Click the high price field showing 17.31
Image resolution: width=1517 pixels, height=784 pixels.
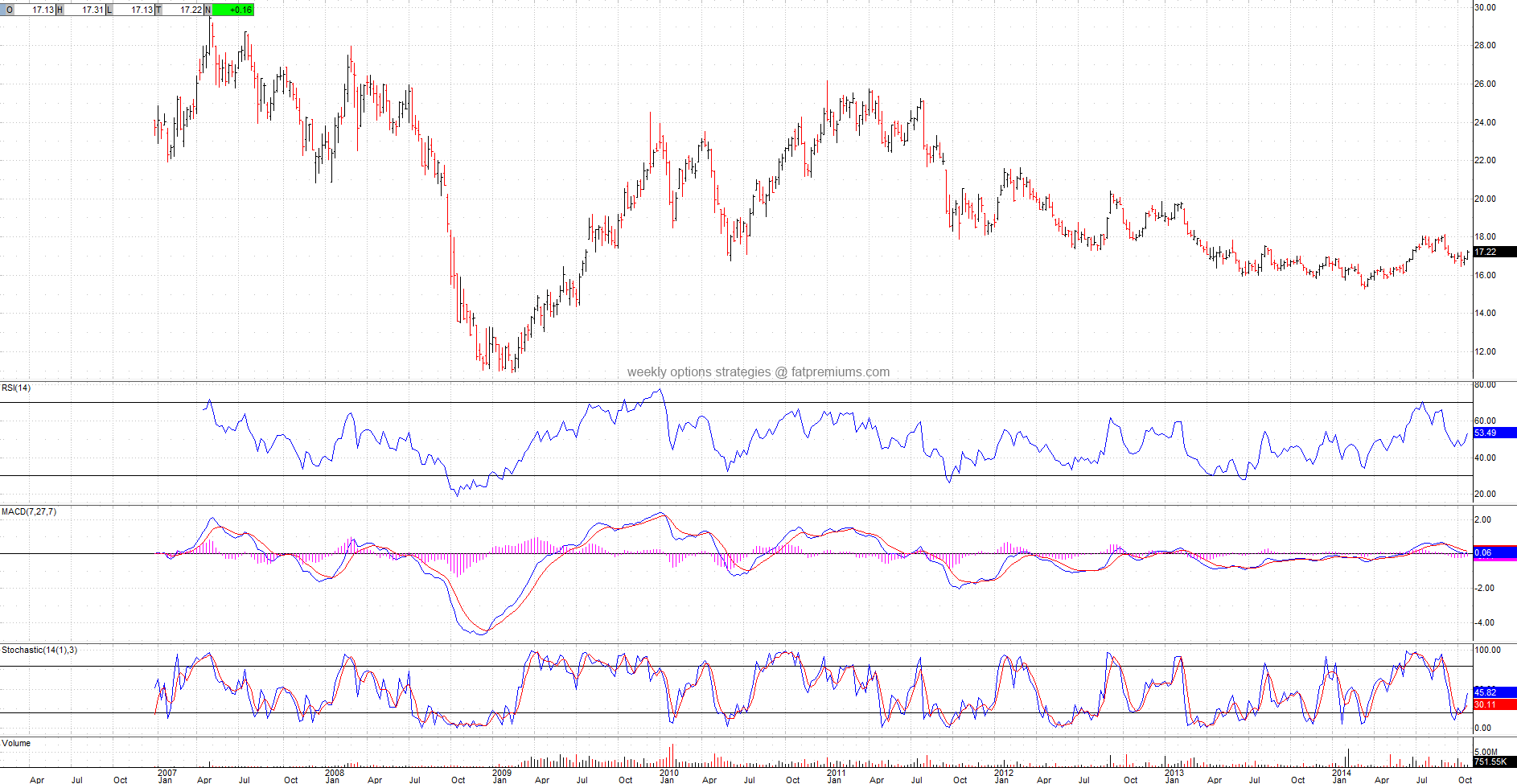click(84, 10)
